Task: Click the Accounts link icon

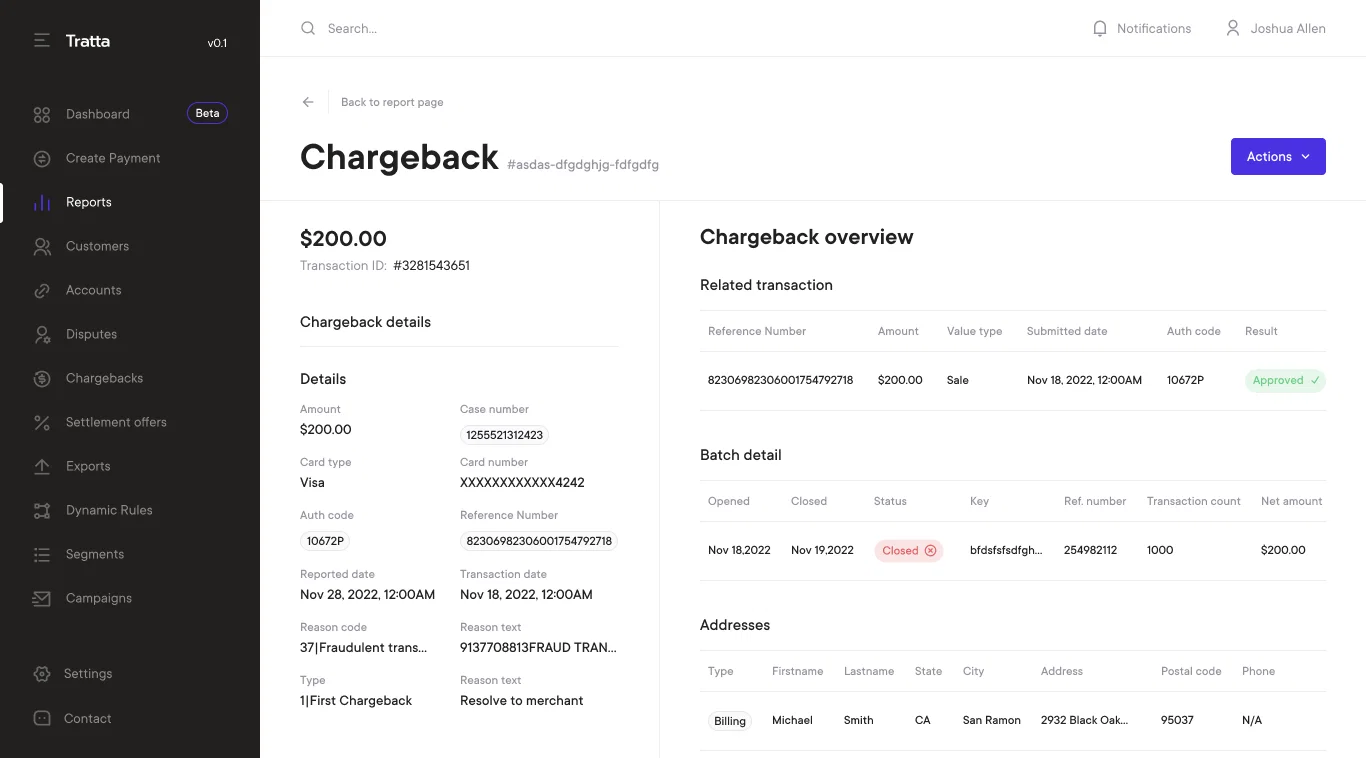Action: 41,290
